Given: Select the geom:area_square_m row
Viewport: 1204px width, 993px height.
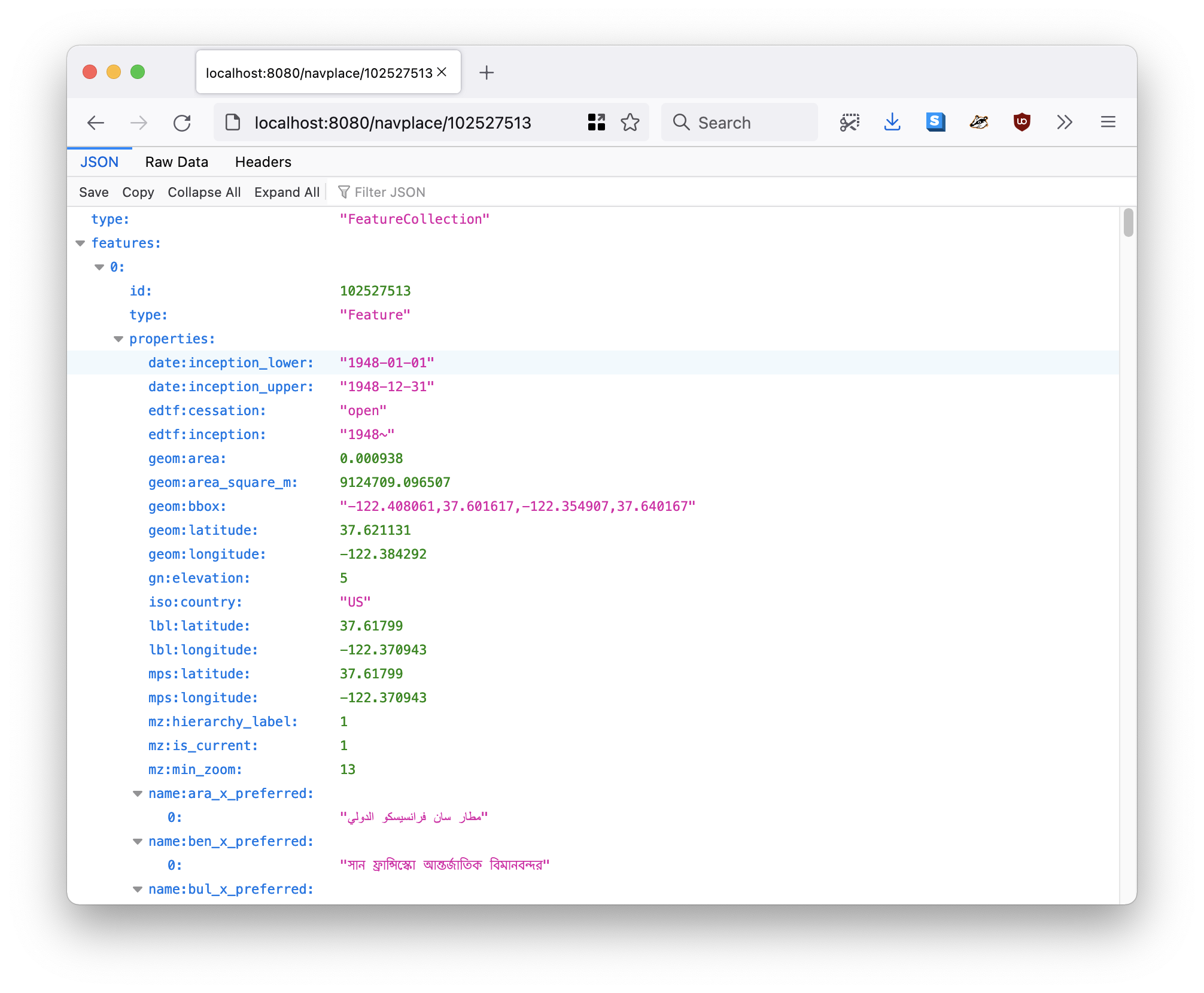Looking at the screenshot, I should [x=593, y=482].
